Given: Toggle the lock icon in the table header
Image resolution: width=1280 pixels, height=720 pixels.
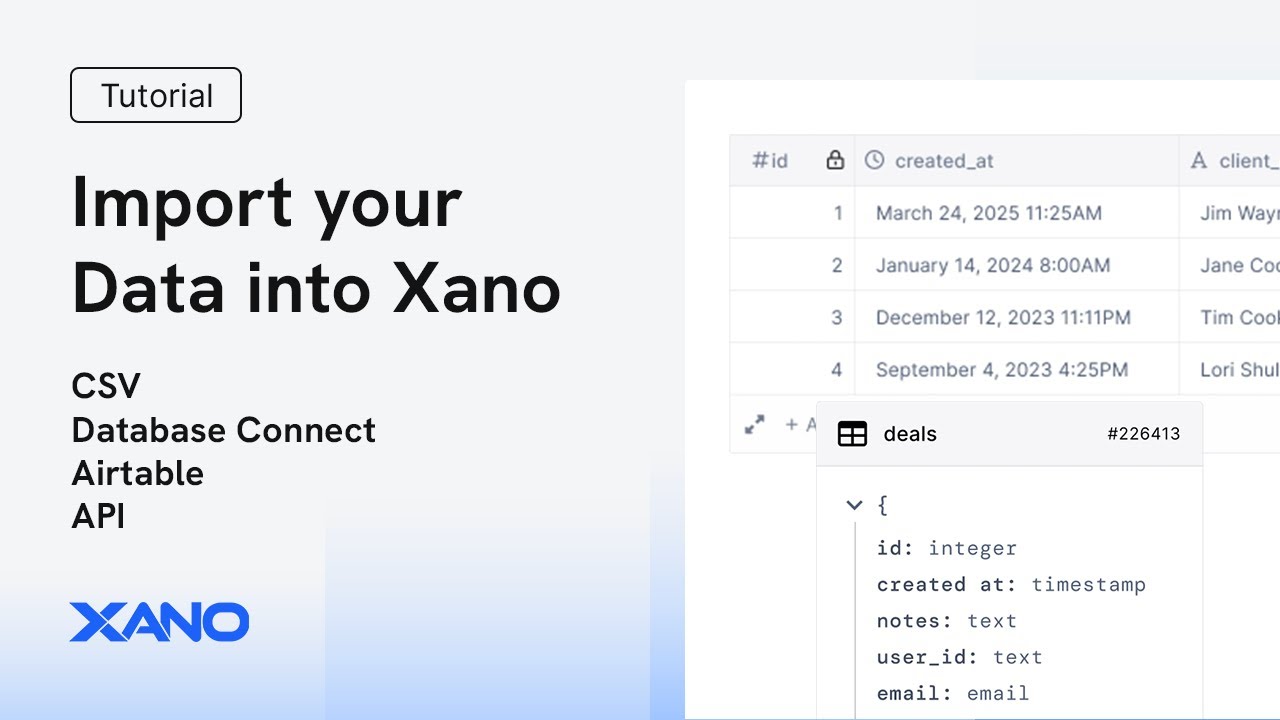Looking at the screenshot, I should pyautogui.click(x=835, y=160).
